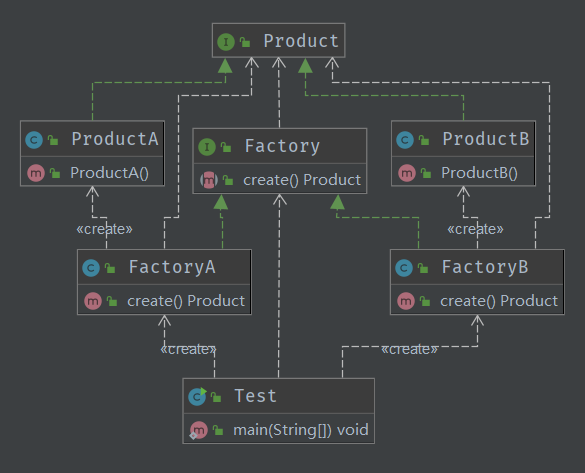
Task: Click lock icon beside ProductB() constructor
Action: click(x=426, y=173)
